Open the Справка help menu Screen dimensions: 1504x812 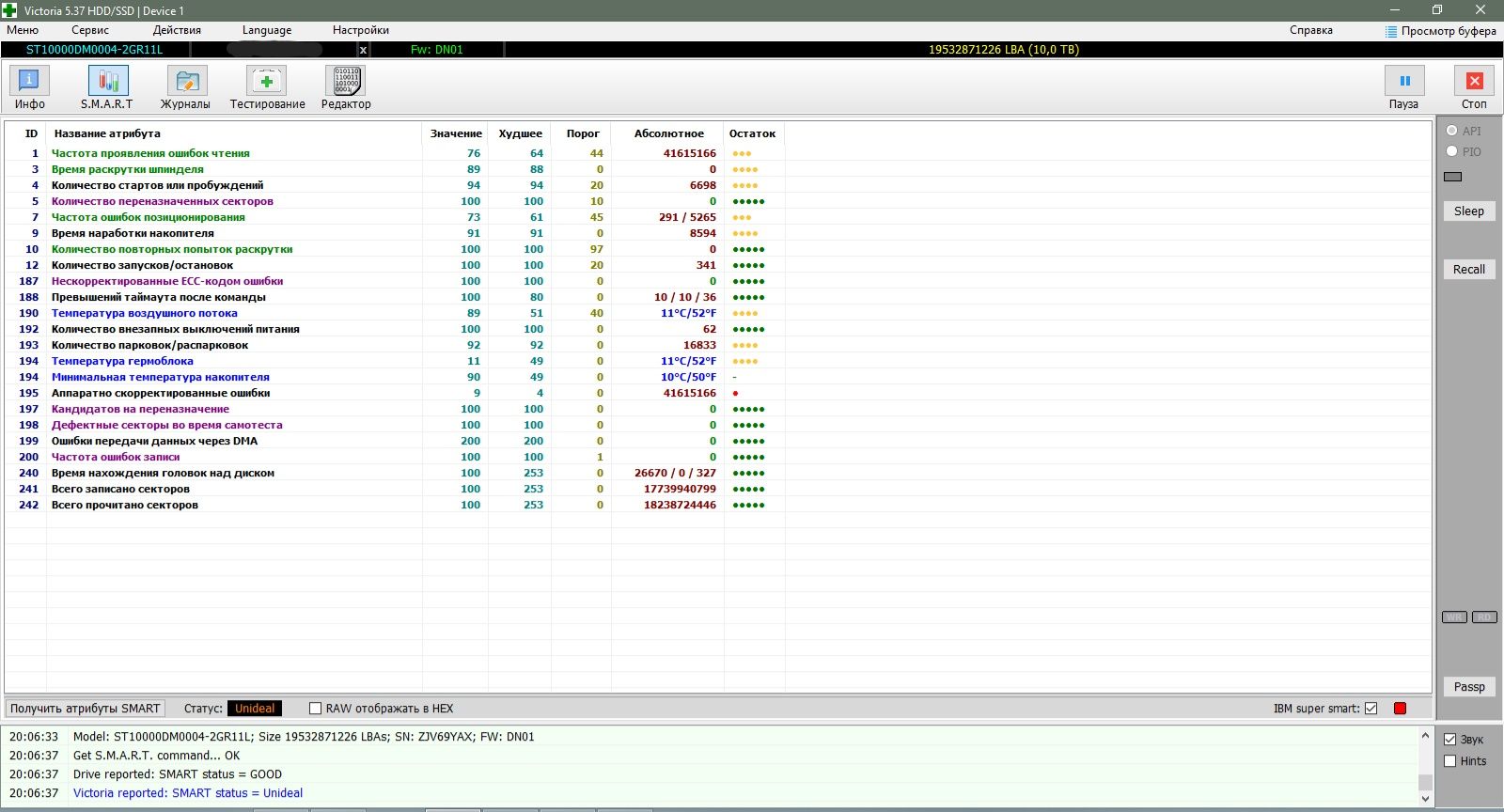[x=1311, y=30]
